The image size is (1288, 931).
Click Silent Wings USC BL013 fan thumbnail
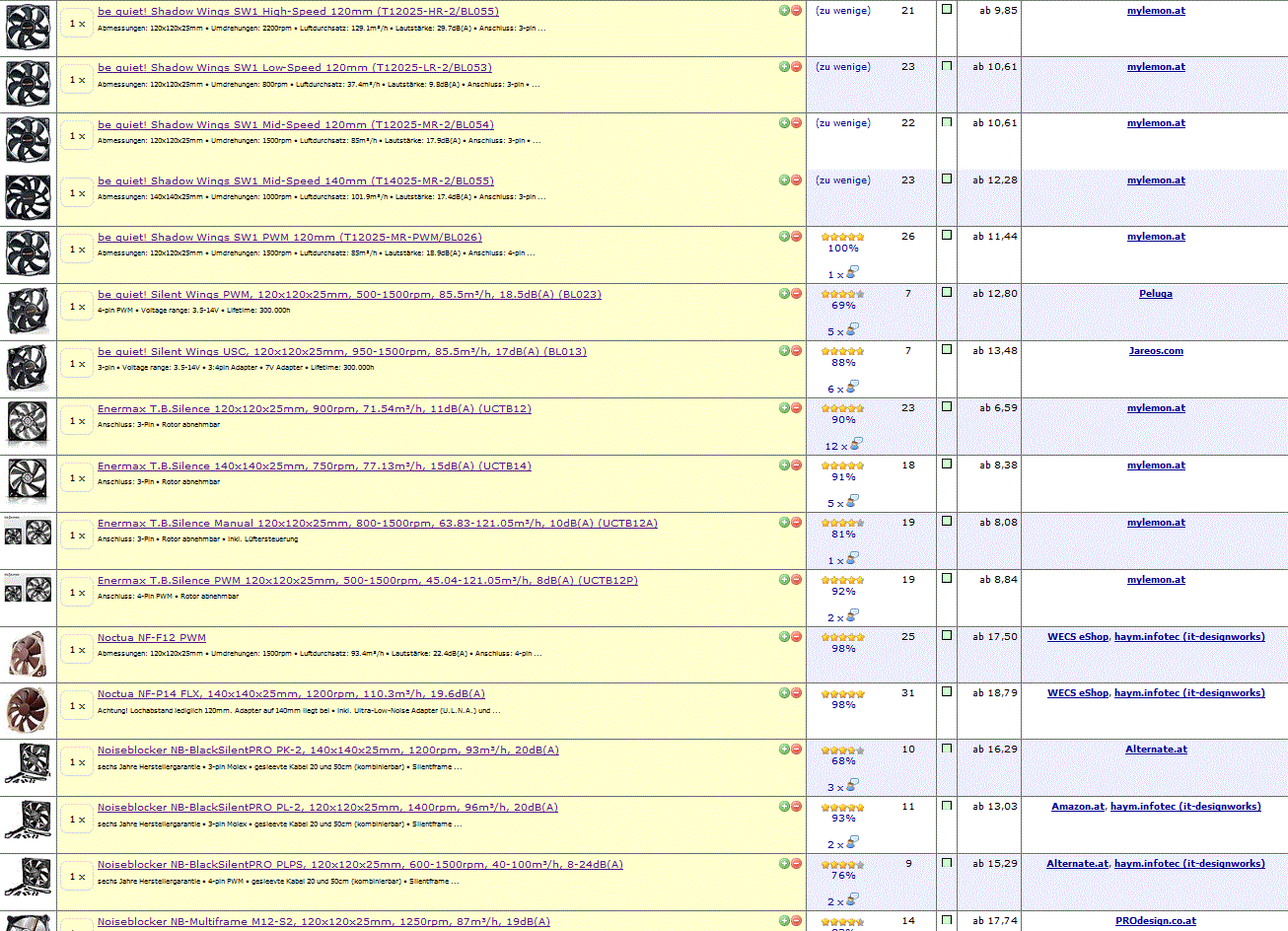point(28,366)
